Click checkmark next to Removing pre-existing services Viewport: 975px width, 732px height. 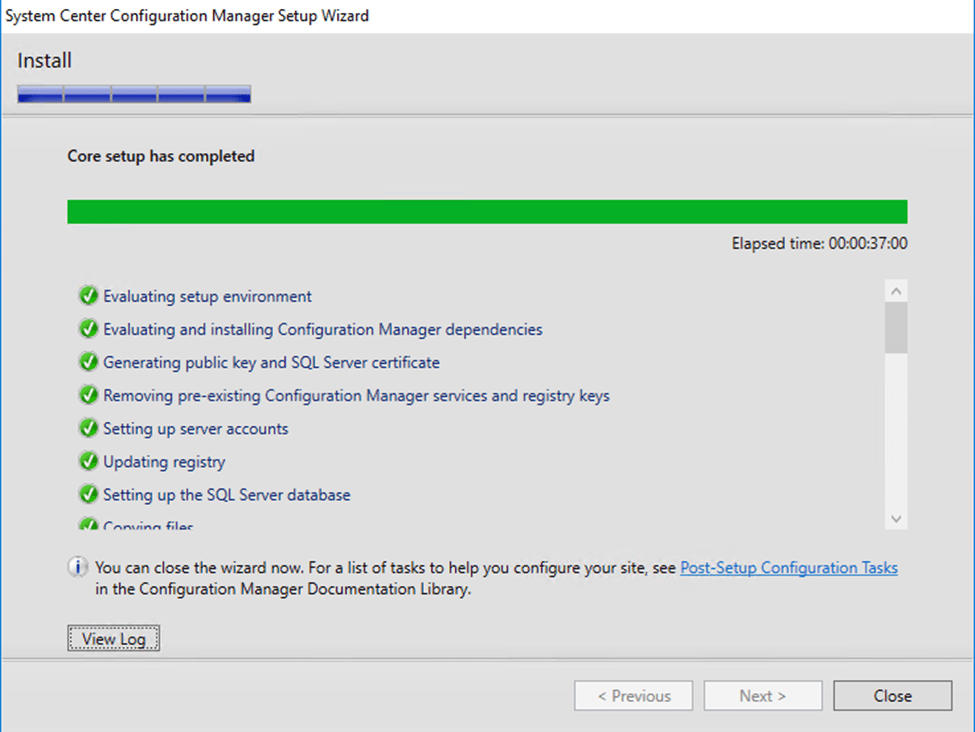point(88,395)
